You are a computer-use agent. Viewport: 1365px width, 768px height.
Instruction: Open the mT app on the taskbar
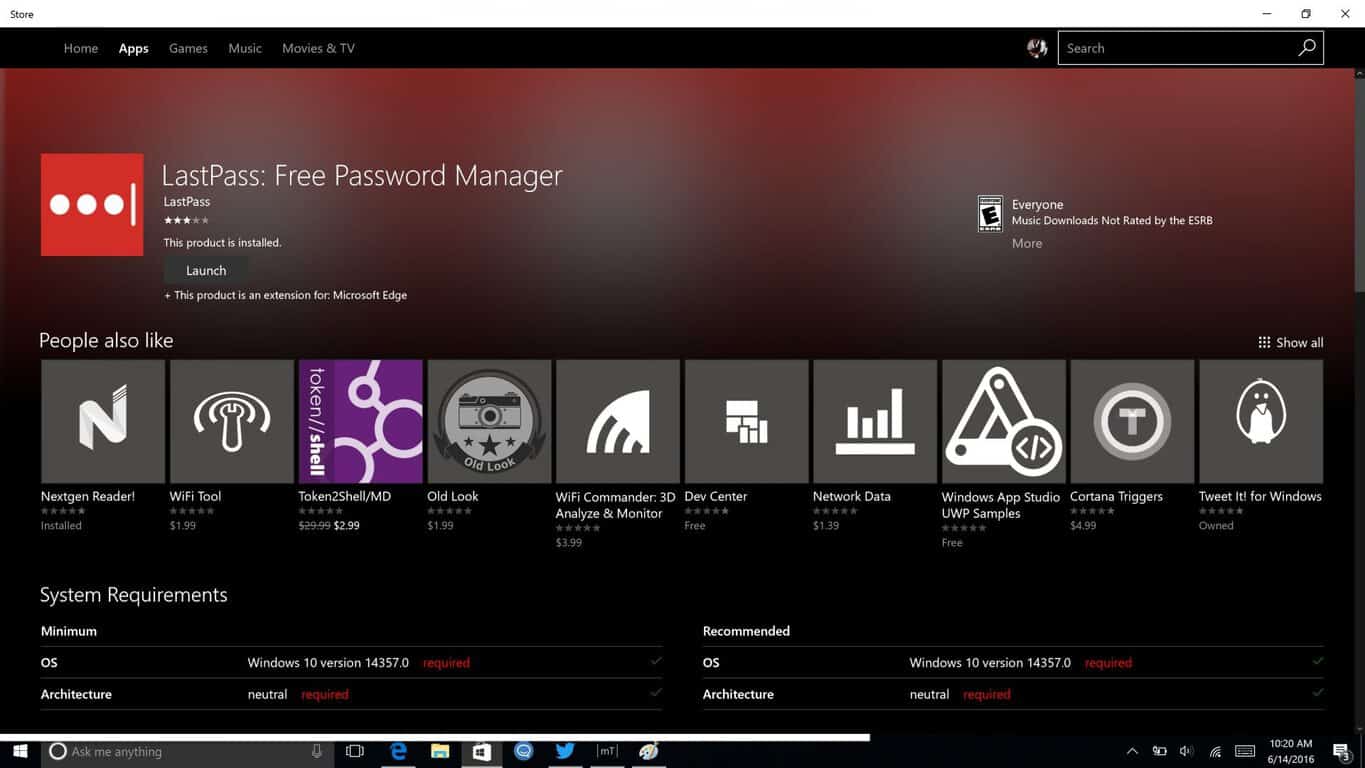tap(607, 751)
